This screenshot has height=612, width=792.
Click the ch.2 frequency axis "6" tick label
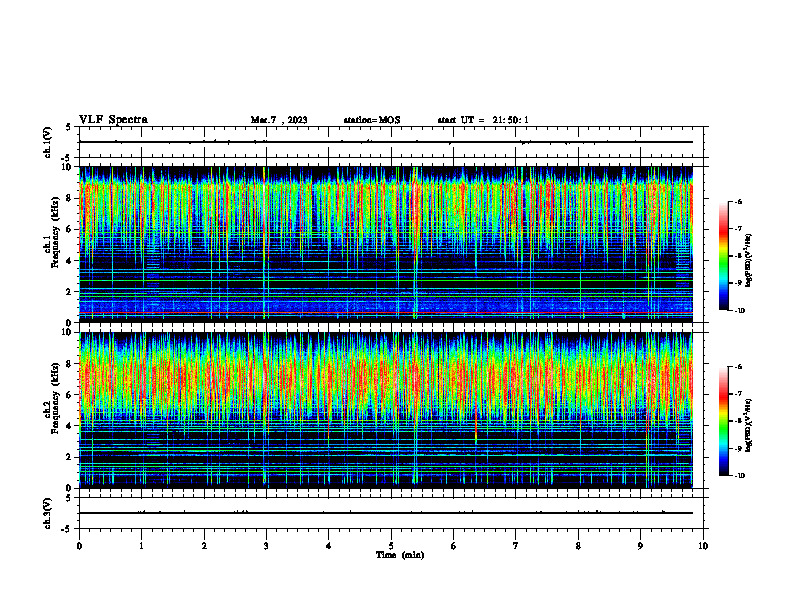click(70, 395)
